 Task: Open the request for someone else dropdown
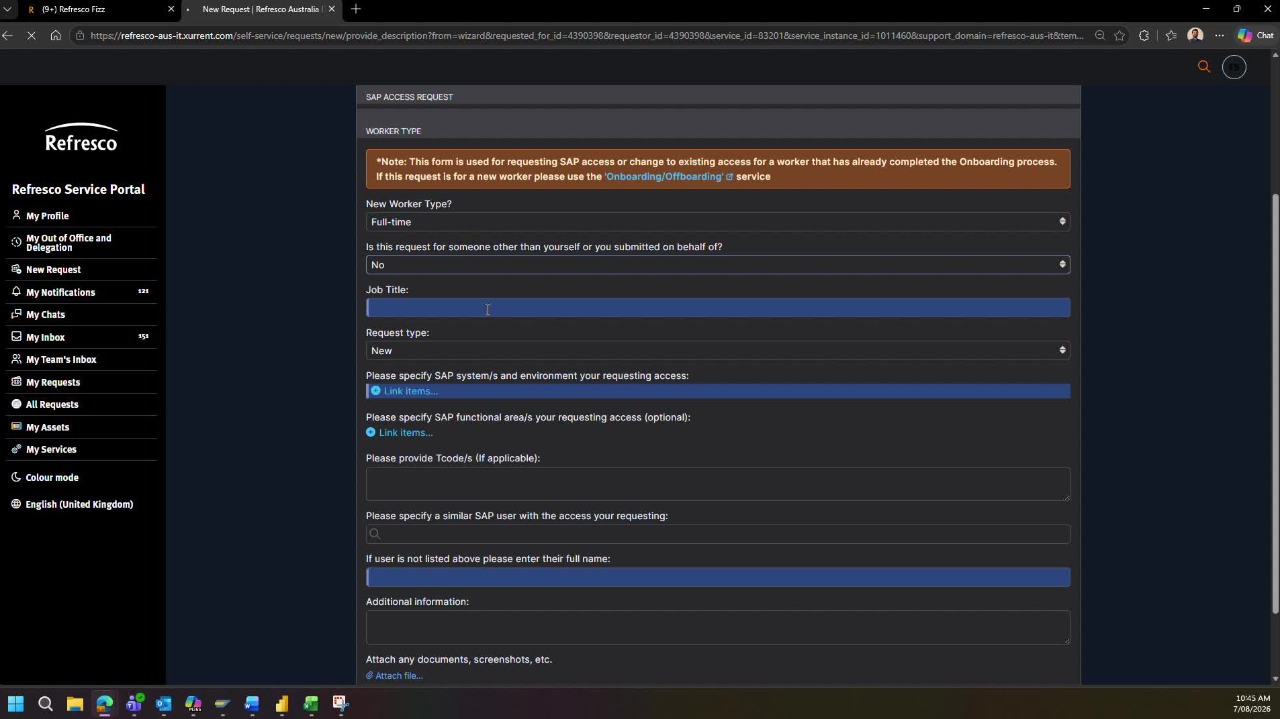point(718,265)
